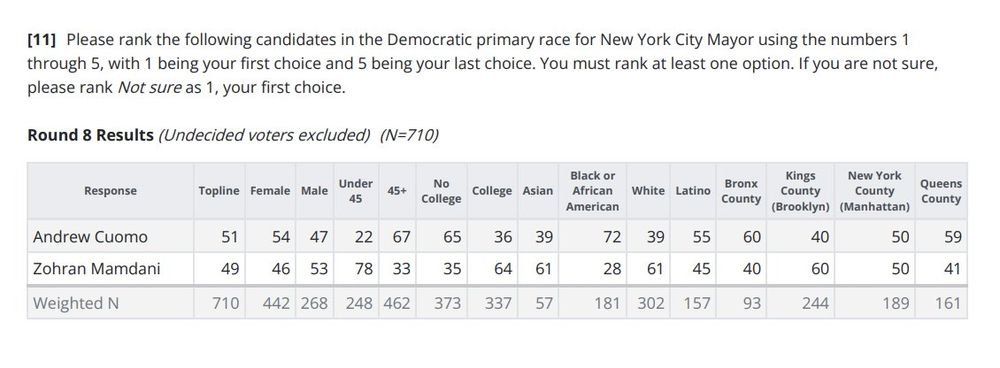Select the No College column header

point(441,191)
